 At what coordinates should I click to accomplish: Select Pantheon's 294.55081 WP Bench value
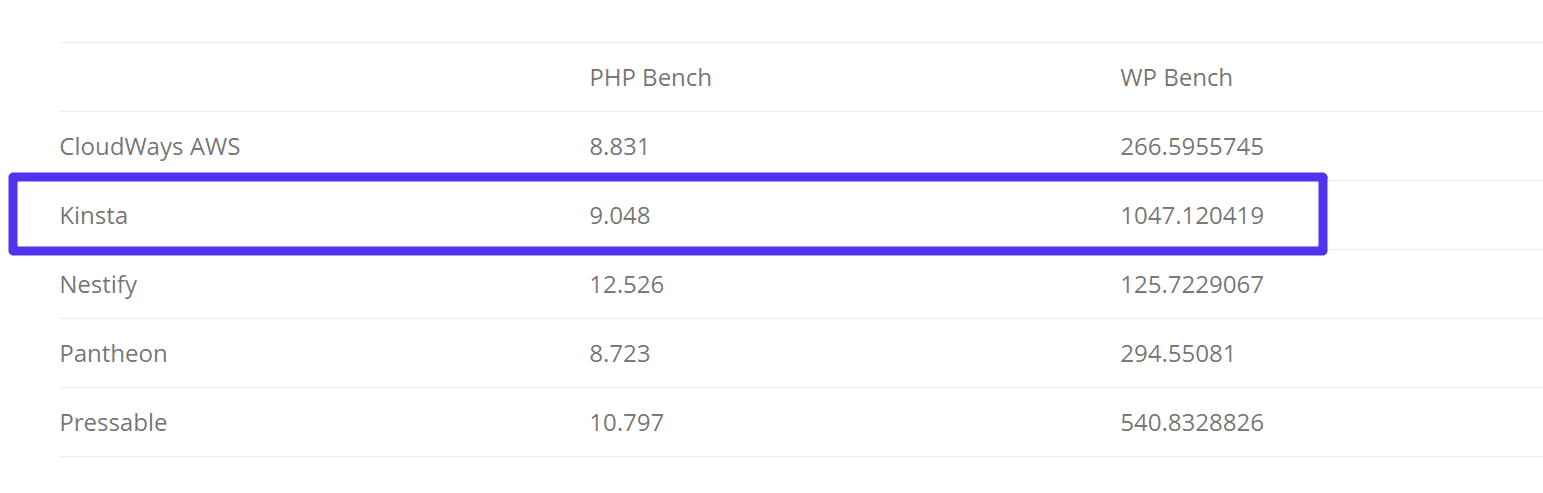pos(1177,354)
